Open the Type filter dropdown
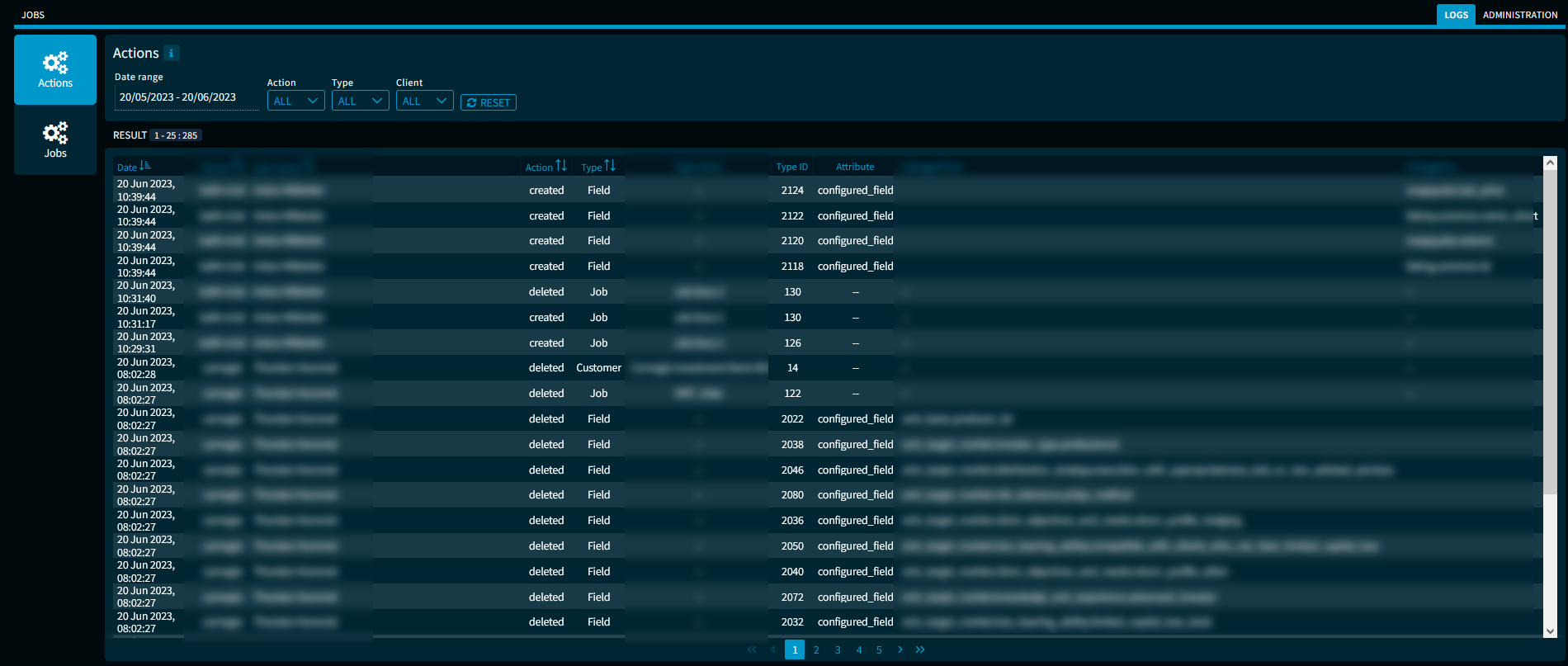 click(360, 101)
